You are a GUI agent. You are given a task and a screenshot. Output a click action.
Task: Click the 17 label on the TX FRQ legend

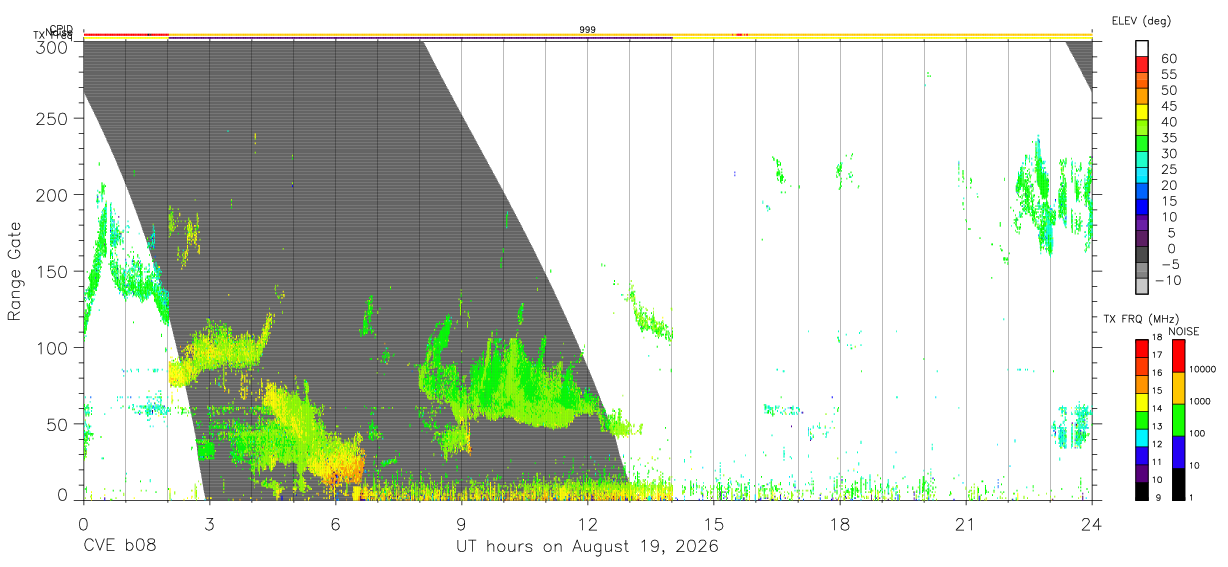[1157, 355]
